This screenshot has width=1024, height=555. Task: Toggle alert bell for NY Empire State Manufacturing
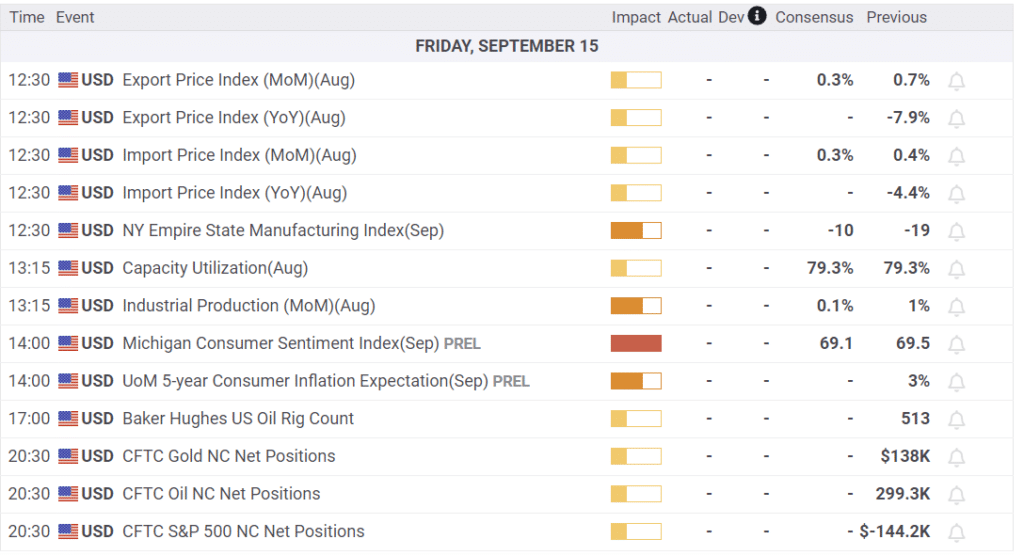[956, 231]
